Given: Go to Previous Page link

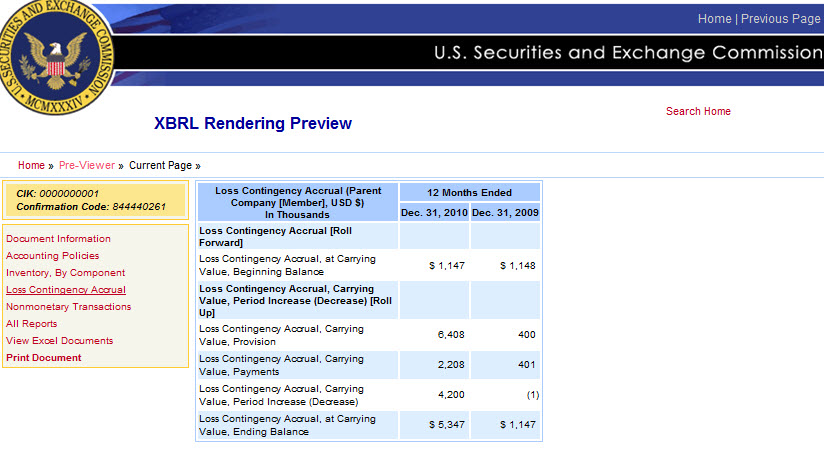Looking at the screenshot, I should tap(780, 19).
